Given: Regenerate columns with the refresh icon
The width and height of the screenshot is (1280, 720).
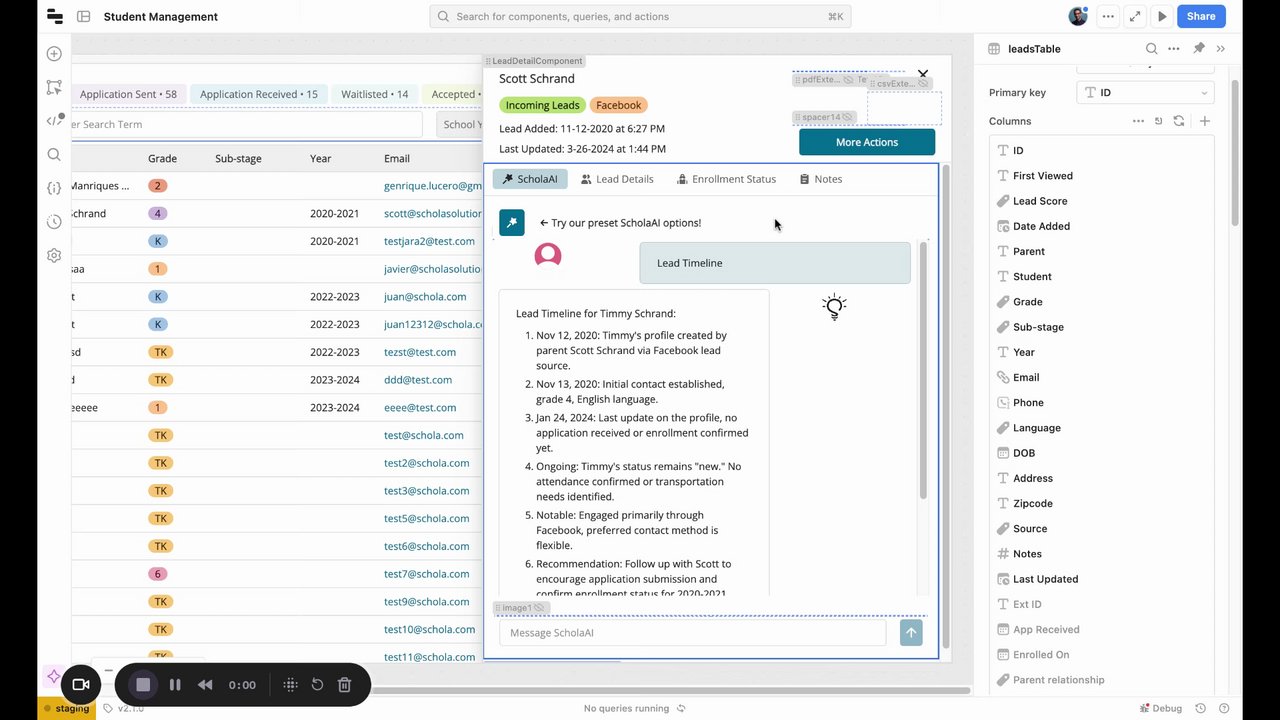Looking at the screenshot, I should point(1179,121).
